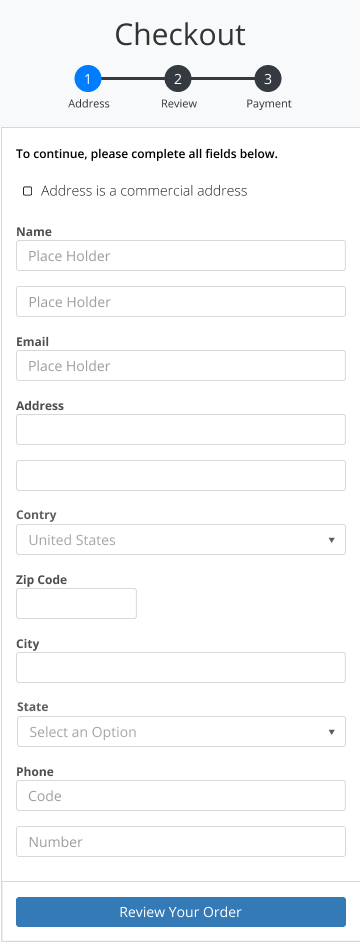
Task: Expand the State Select an Option dropdown
Action: point(182,732)
